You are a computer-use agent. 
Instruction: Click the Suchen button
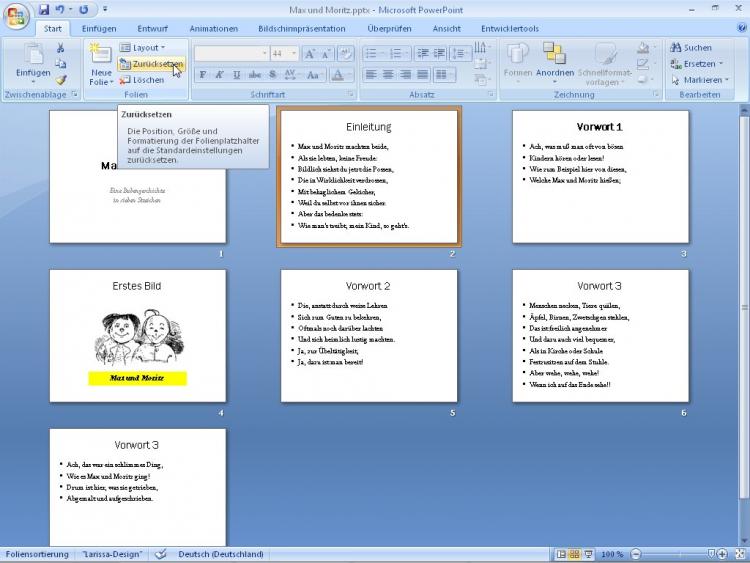click(x=691, y=47)
